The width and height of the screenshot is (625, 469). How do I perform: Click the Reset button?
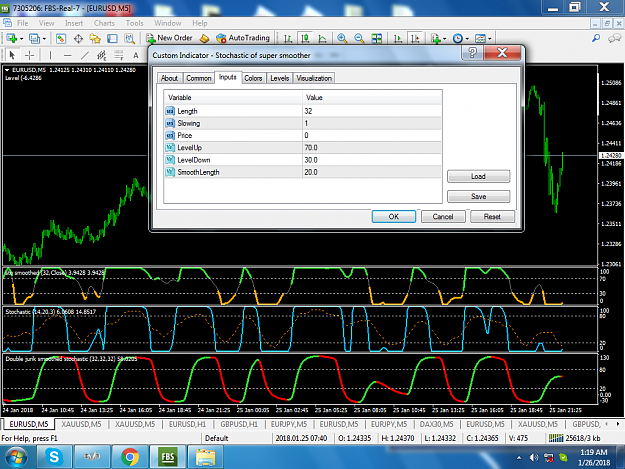point(492,216)
